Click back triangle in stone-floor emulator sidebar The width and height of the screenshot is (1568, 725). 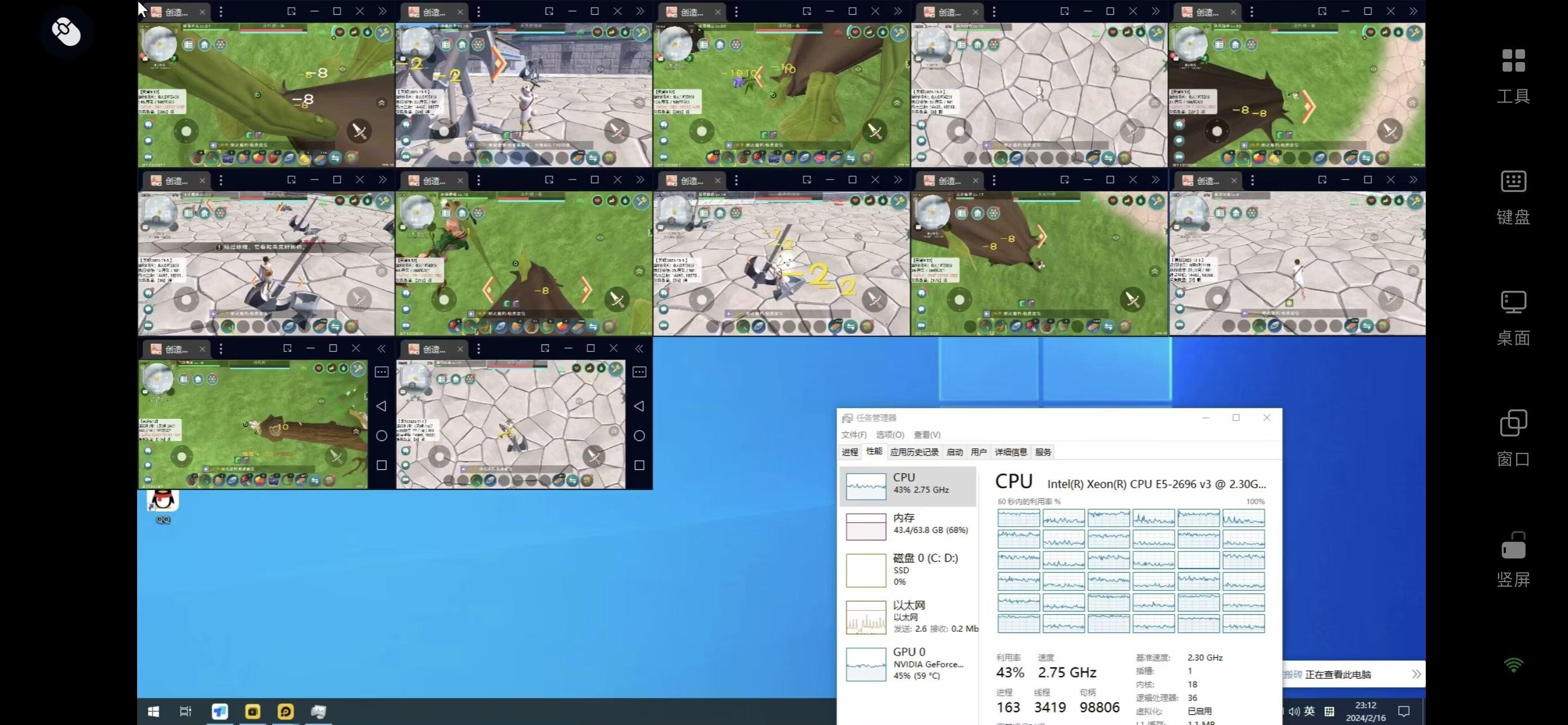(x=638, y=406)
